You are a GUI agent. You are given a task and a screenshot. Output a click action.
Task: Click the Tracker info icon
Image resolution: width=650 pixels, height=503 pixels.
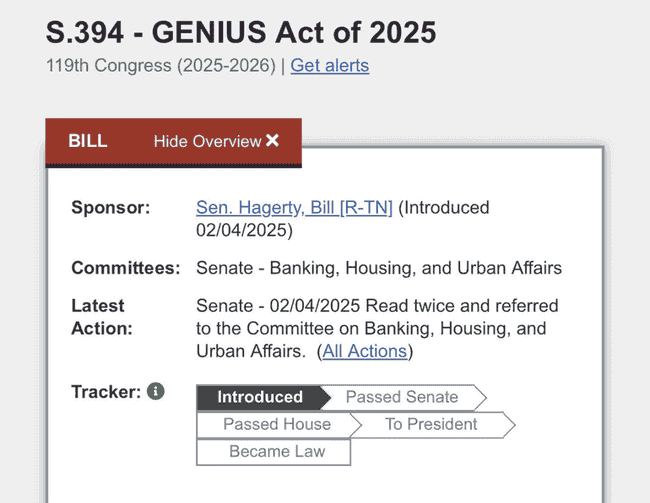(156, 391)
